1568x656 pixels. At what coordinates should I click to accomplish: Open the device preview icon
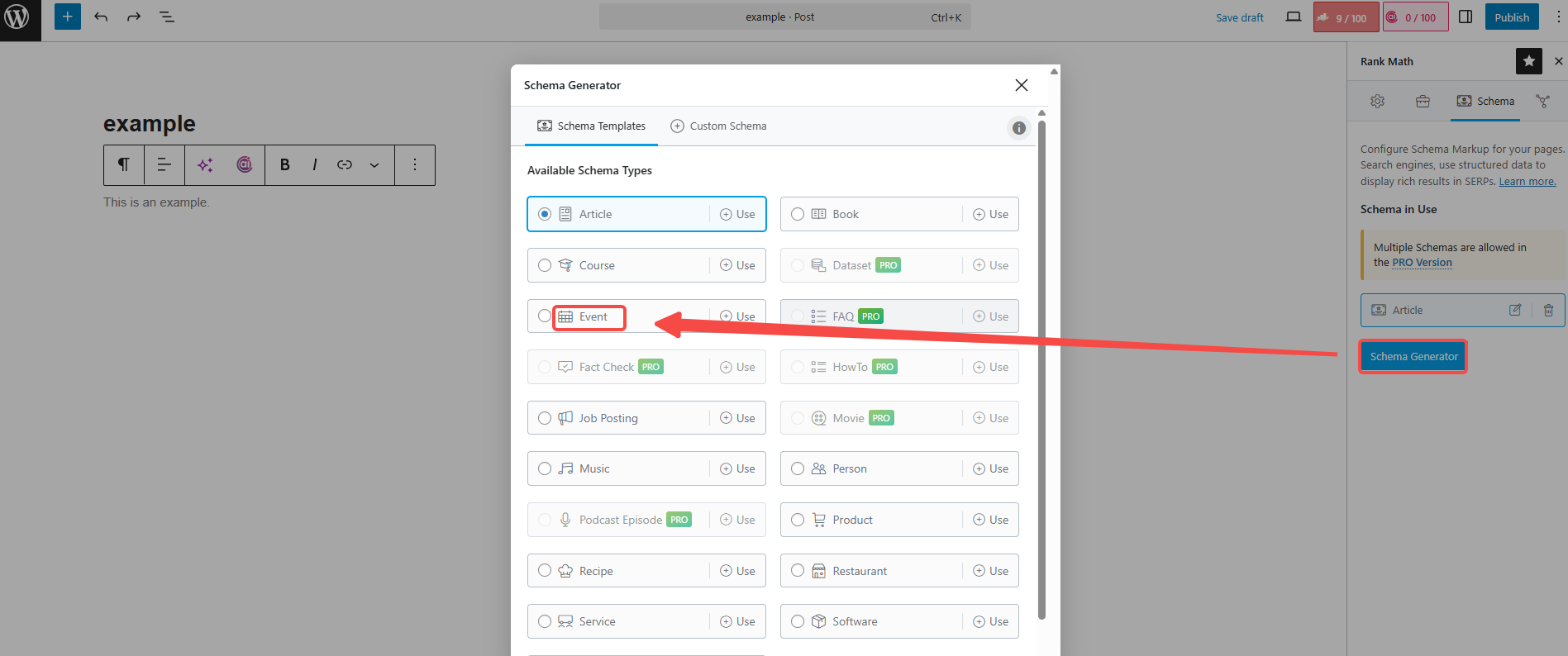[x=1294, y=17]
